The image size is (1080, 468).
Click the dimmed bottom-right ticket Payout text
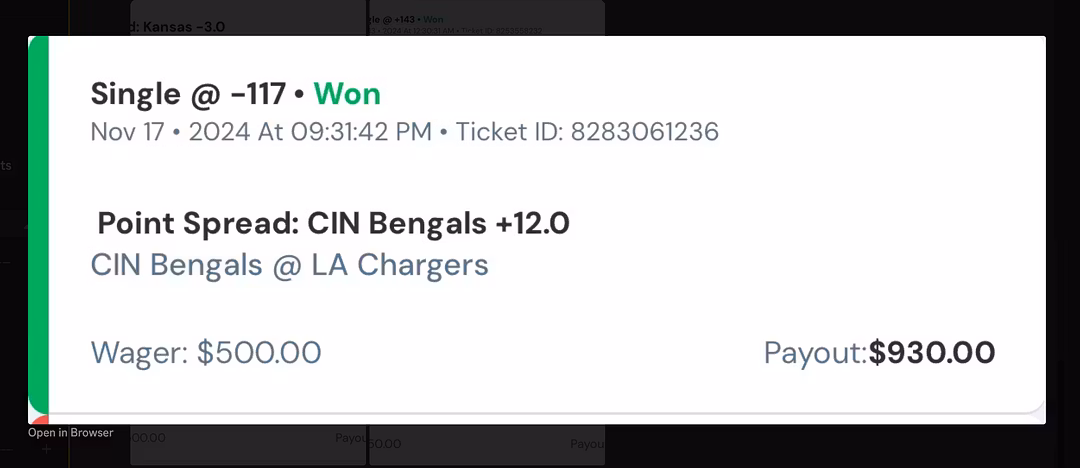[x=586, y=443]
